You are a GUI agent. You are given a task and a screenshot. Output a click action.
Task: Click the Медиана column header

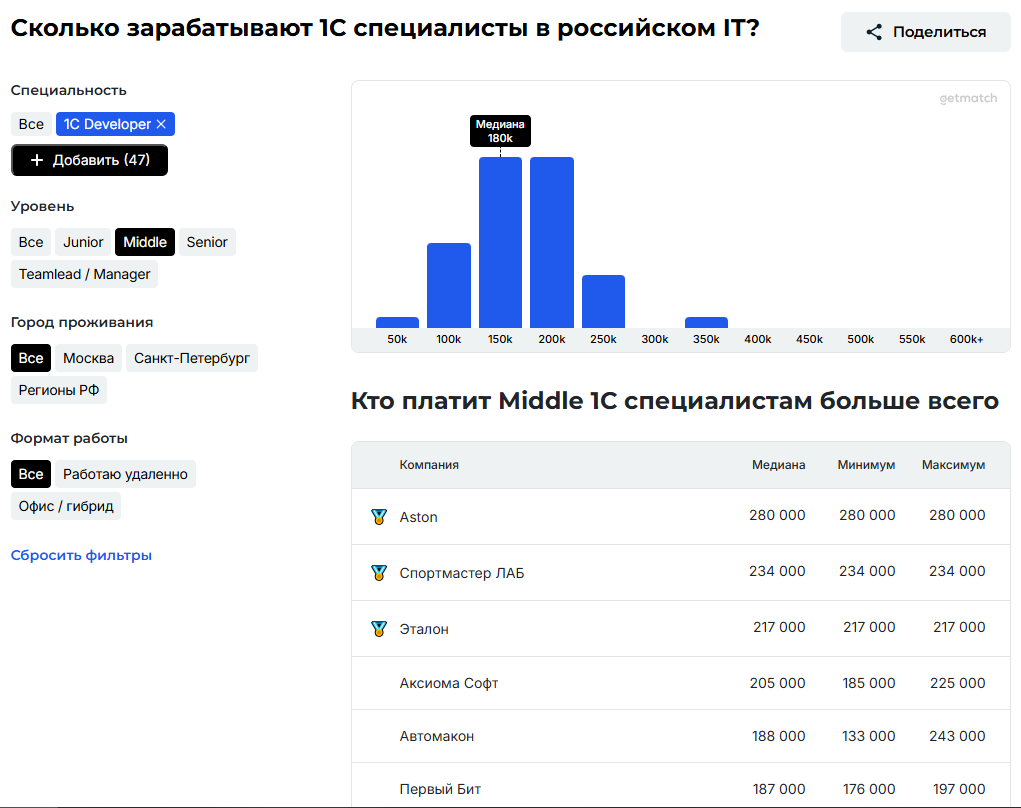[x=779, y=465]
